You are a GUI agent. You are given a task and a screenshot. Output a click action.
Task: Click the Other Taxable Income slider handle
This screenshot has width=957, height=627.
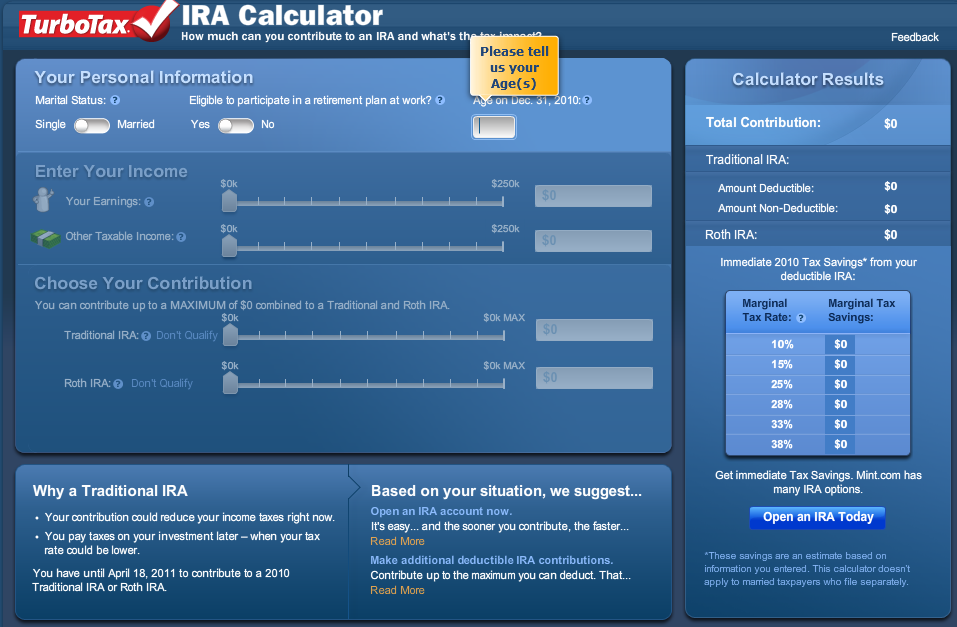coord(229,246)
